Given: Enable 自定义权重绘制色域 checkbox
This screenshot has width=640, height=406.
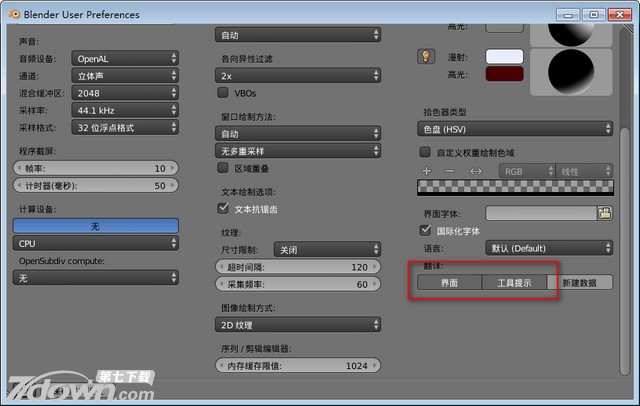Looking at the screenshot, I should point(425,152).
